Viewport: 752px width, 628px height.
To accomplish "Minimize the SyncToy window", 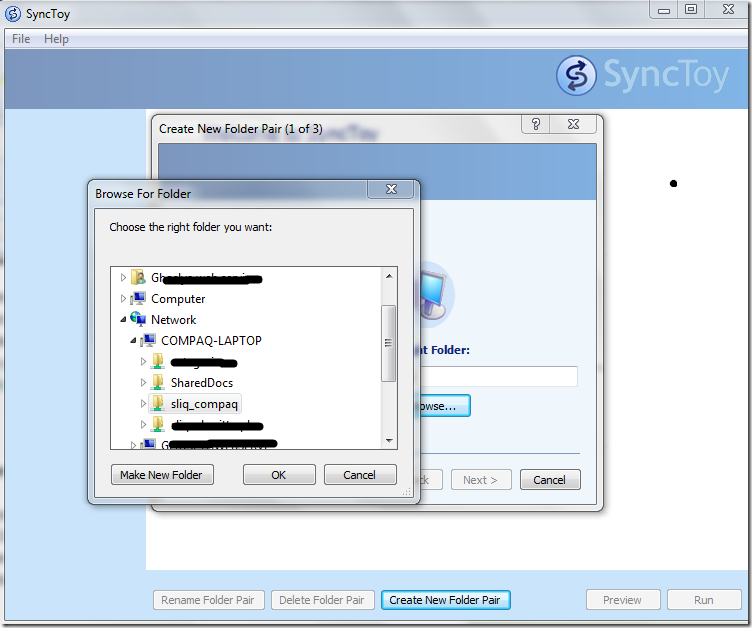I will tap(663, 10).
